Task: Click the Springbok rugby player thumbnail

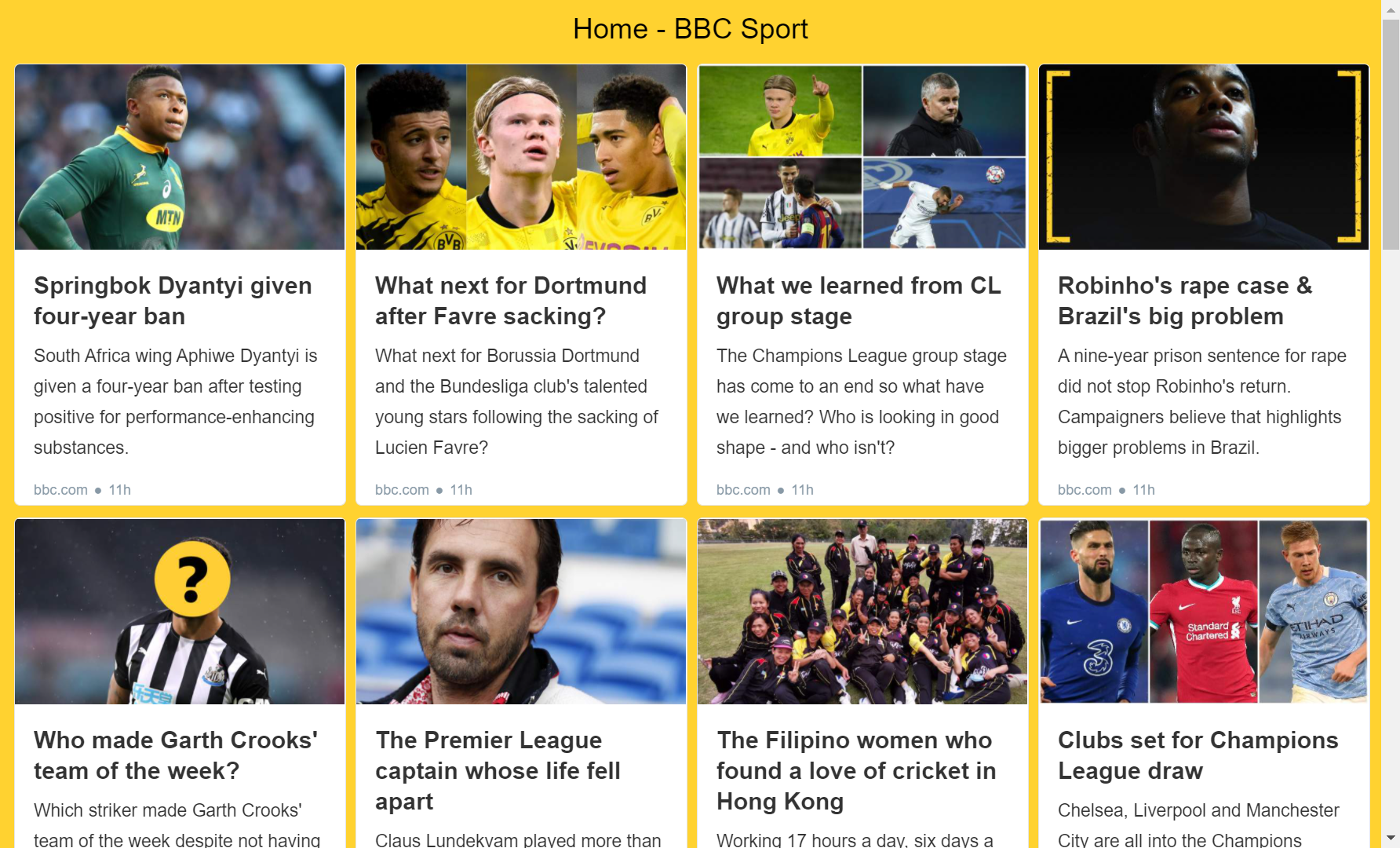Action: (180, 157)
